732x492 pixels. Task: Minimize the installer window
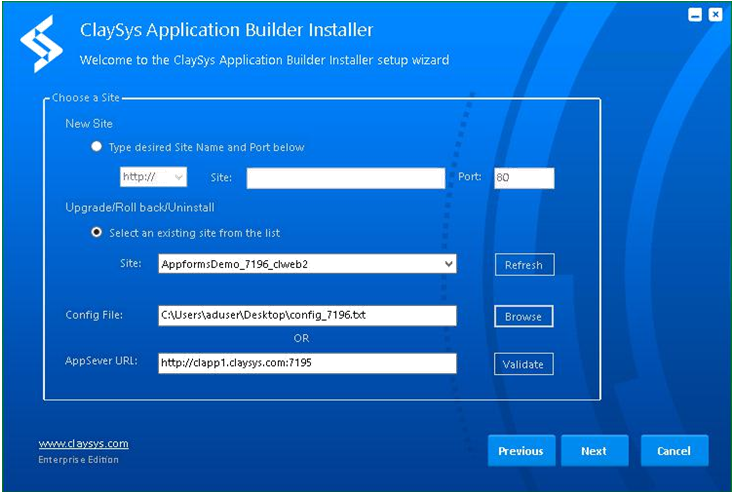coord(695,14)
